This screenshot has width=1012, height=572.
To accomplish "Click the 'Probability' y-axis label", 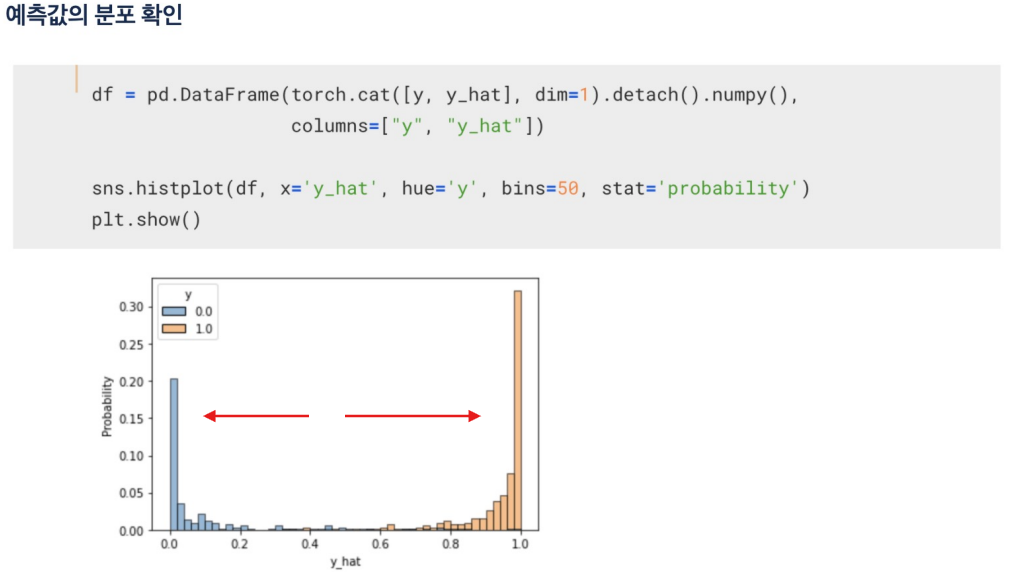I will click(107, 407).
